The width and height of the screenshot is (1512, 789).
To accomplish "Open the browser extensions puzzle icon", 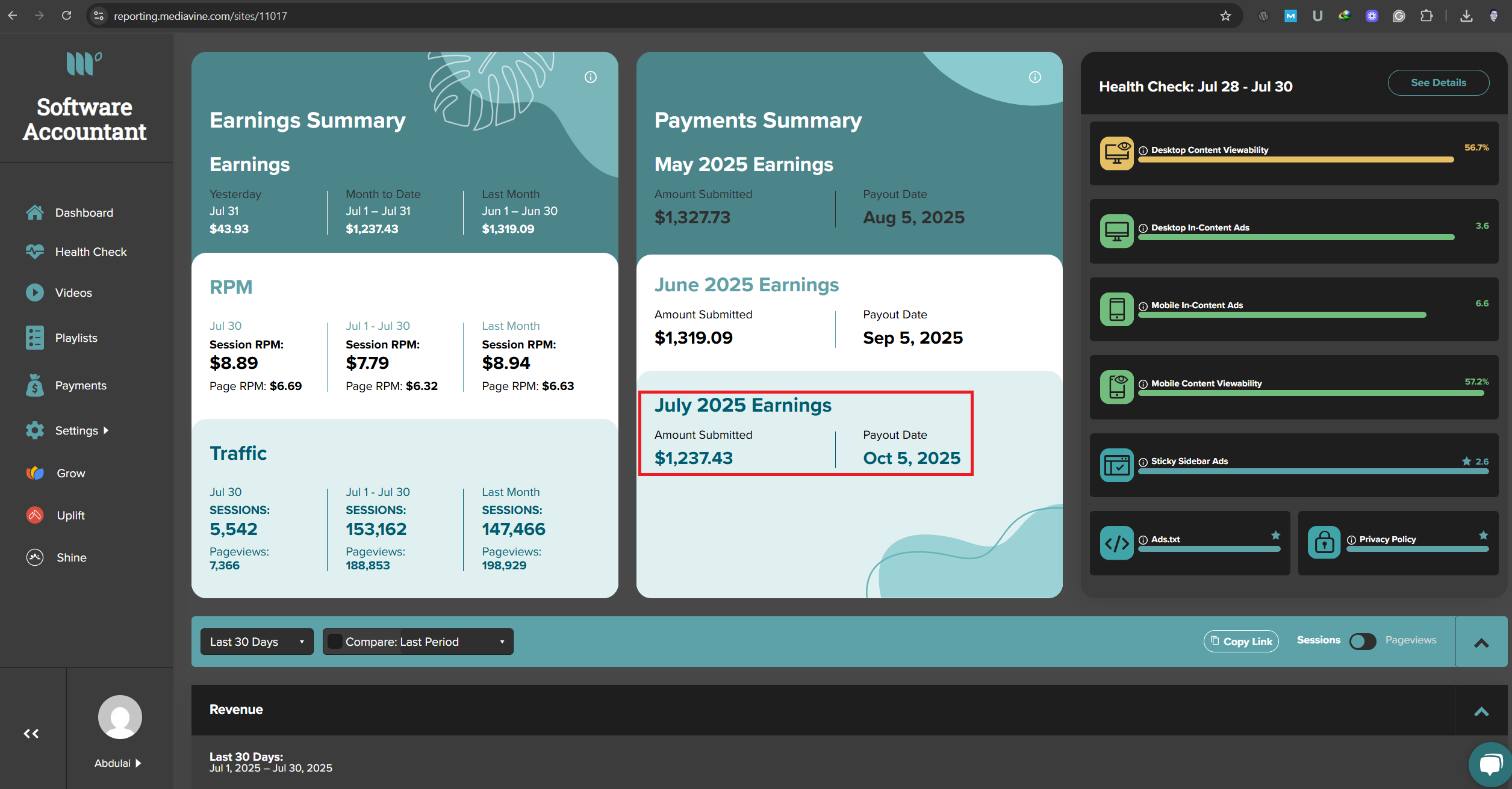I will tap(1426, 16).
